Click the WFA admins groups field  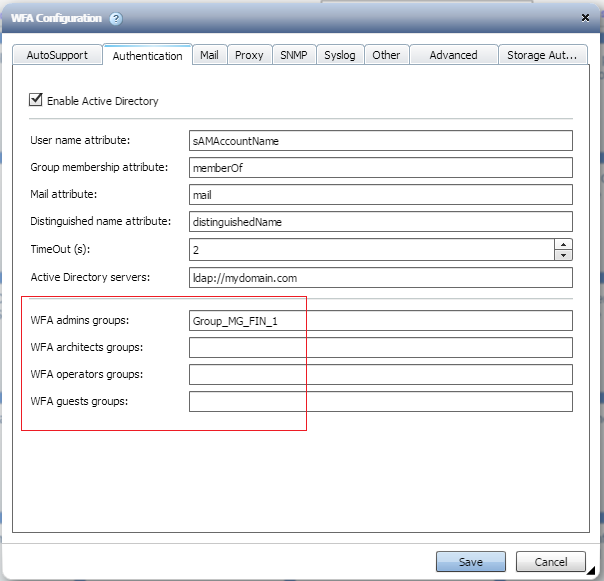(x=381, y=321)
